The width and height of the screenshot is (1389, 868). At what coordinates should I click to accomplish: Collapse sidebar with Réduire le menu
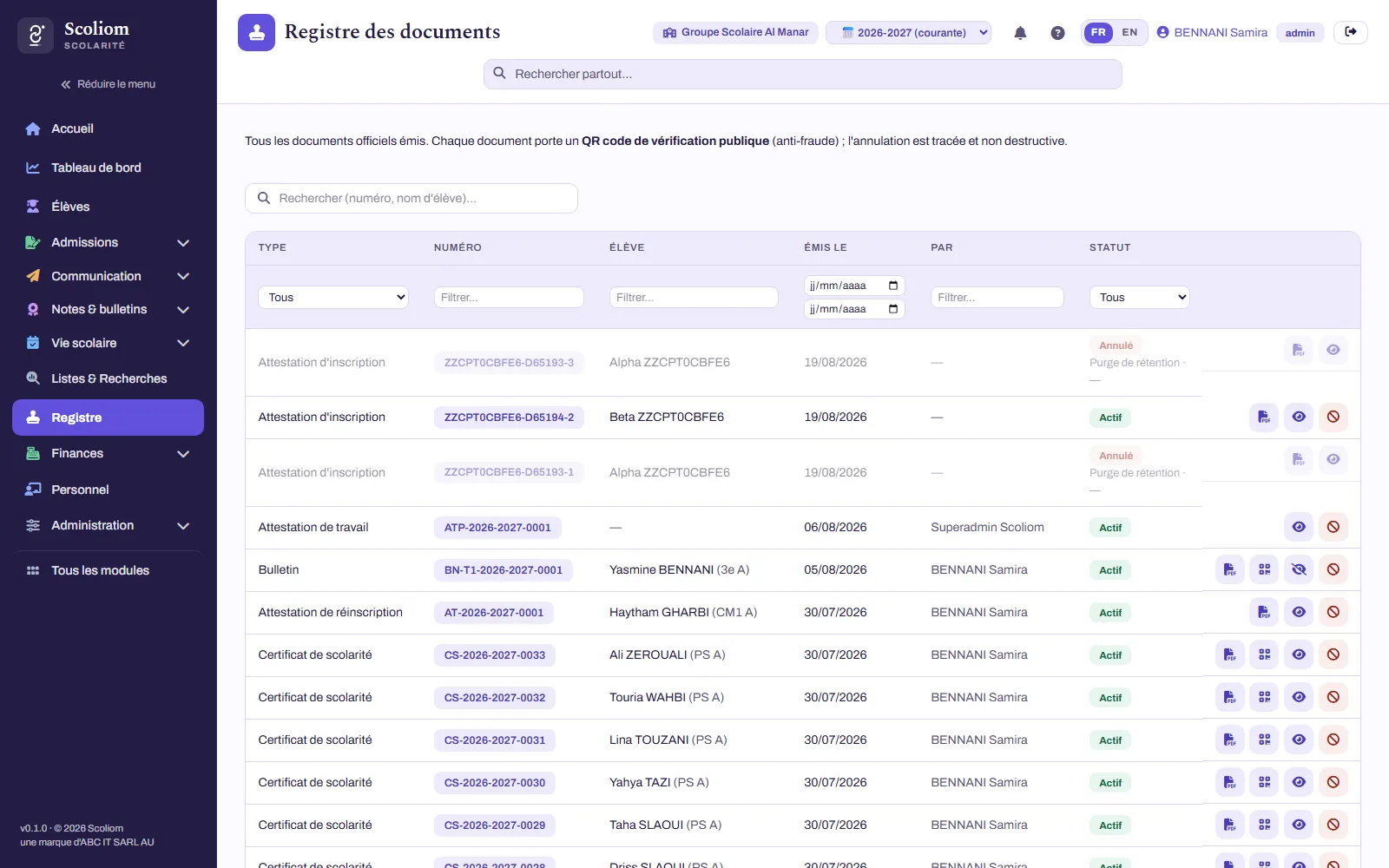tap(108, 84)
